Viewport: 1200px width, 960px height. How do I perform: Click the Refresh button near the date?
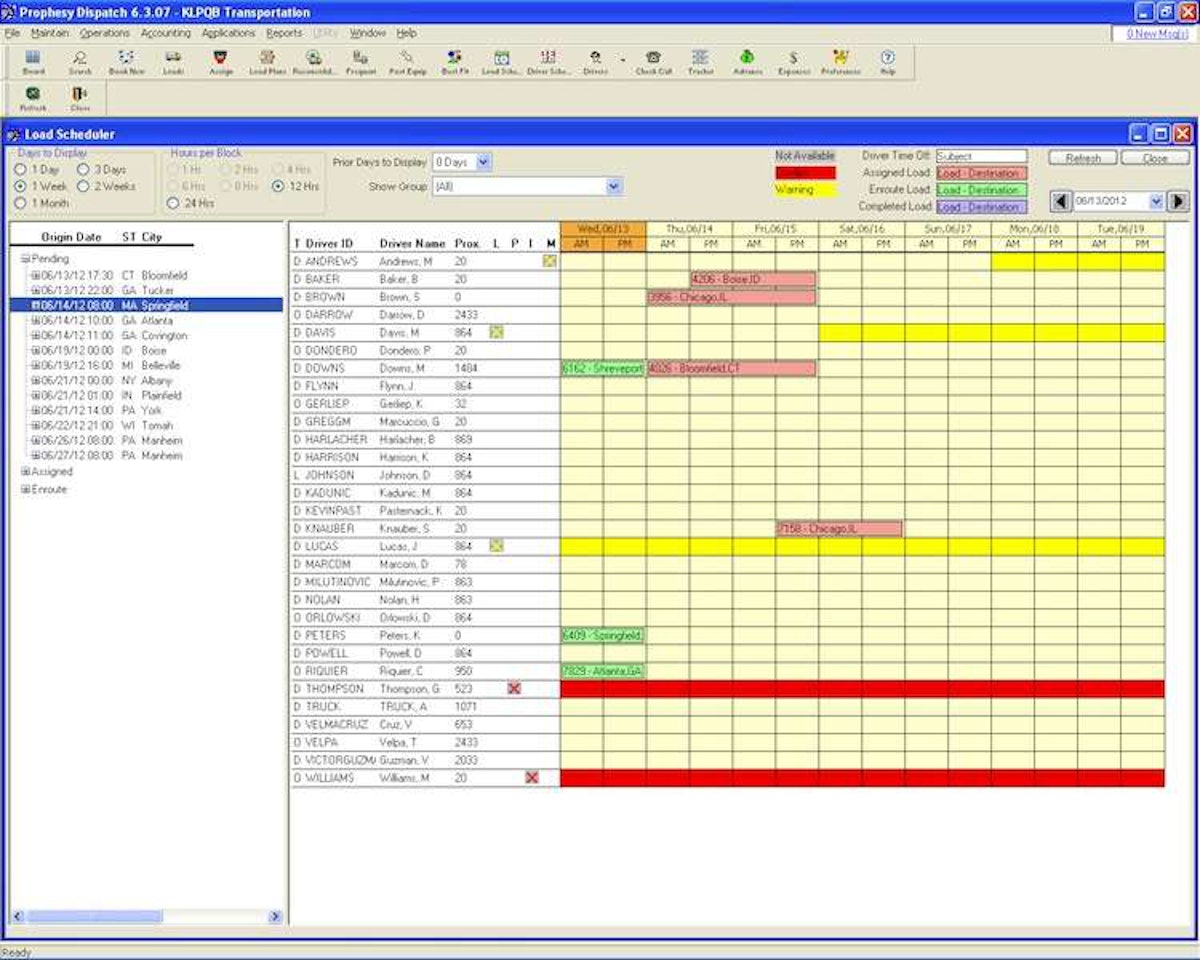(x=1083, y=158)
